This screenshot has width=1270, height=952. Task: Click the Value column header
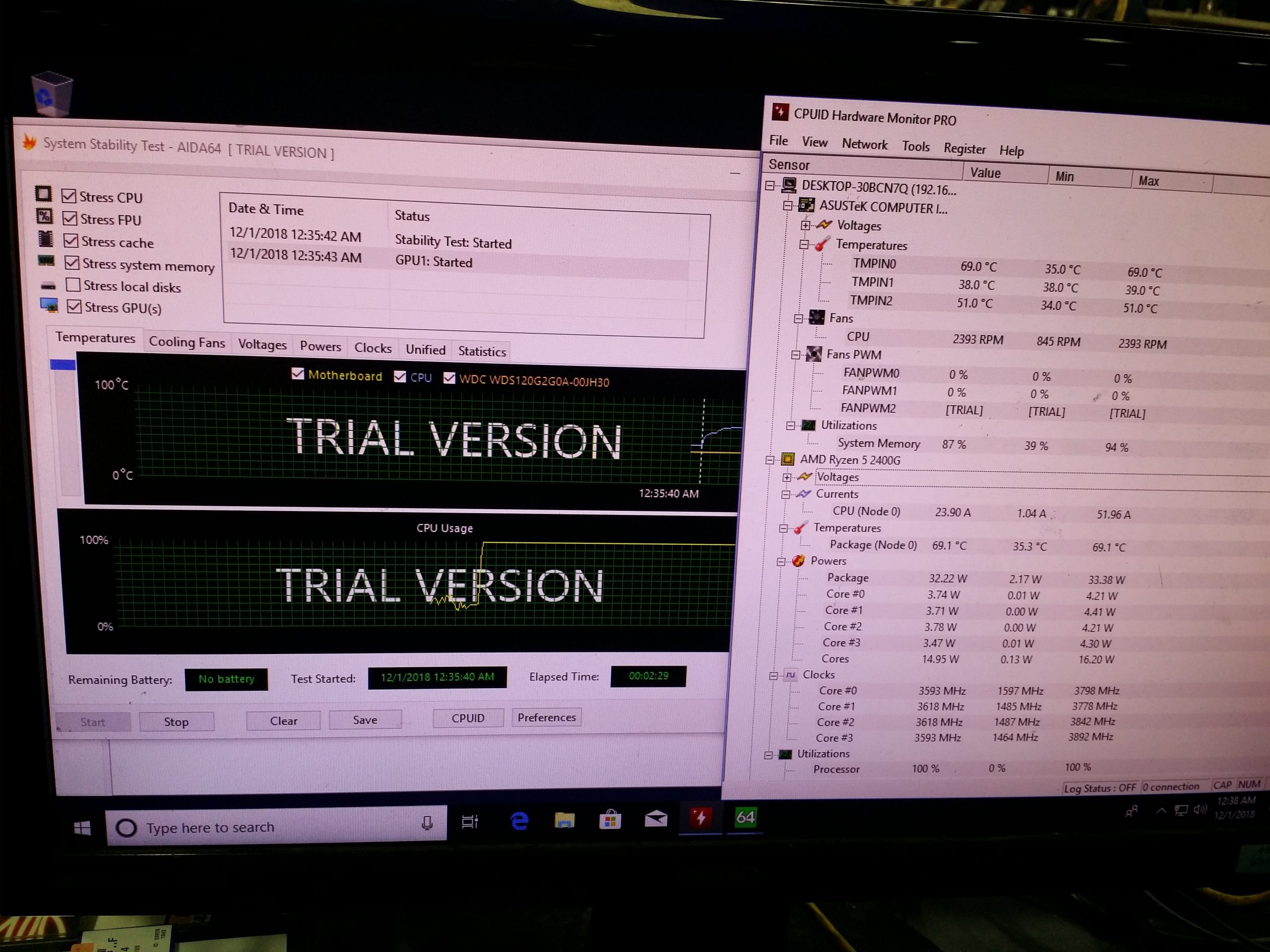point(1005,173)
